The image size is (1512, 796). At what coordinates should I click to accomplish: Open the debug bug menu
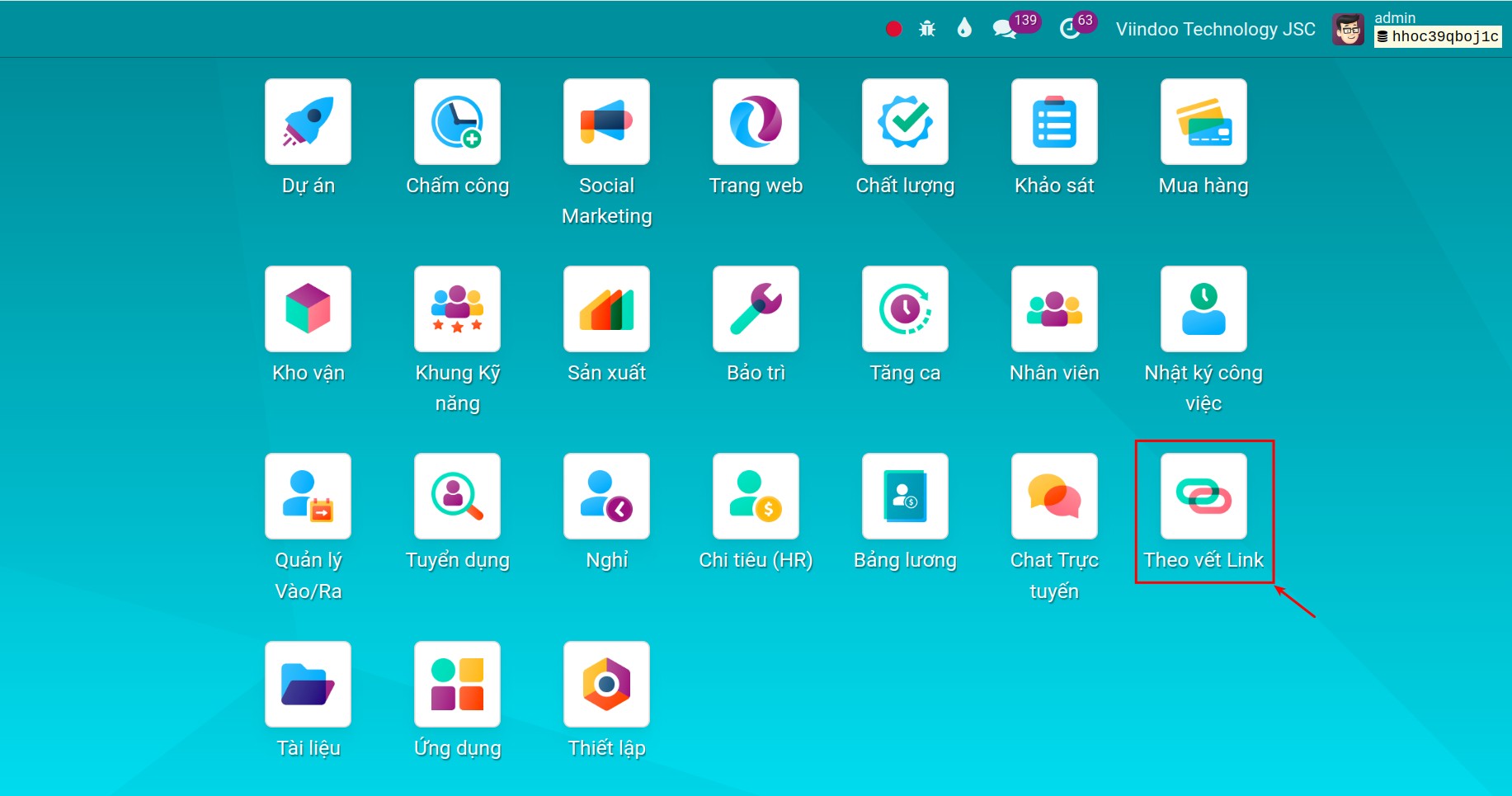(x=927, y=29)
